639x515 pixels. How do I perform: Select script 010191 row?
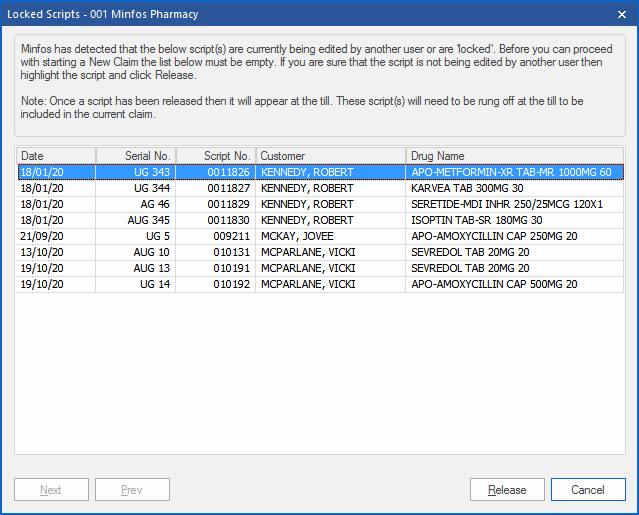click(x=320, y=268)
